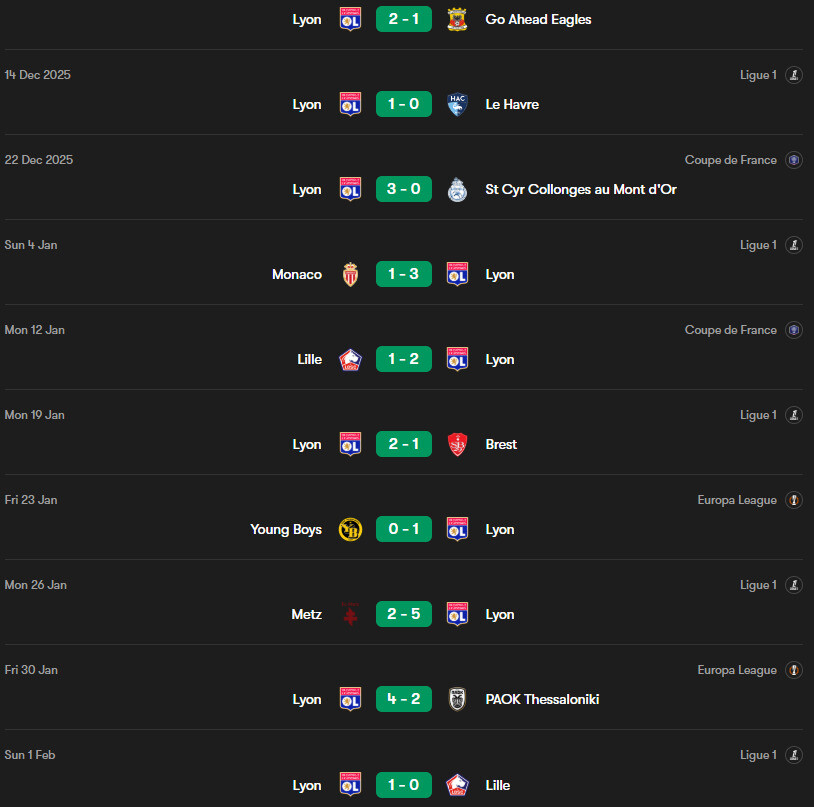
Task: Select the Go Ahead Eagles team name
Action: click(x=538, y=19)
